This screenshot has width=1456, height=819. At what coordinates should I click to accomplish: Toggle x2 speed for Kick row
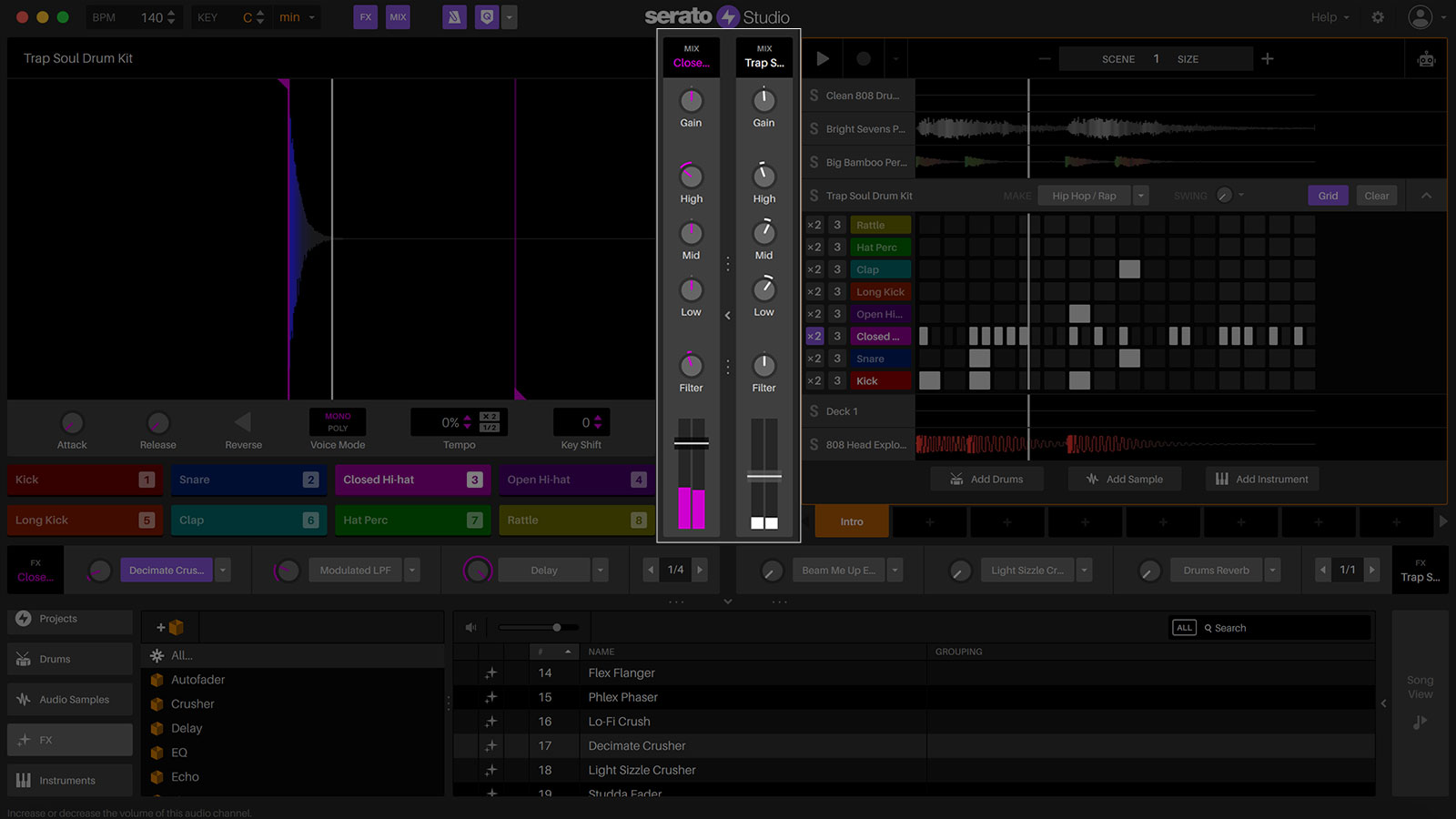[x=814, y=380]
